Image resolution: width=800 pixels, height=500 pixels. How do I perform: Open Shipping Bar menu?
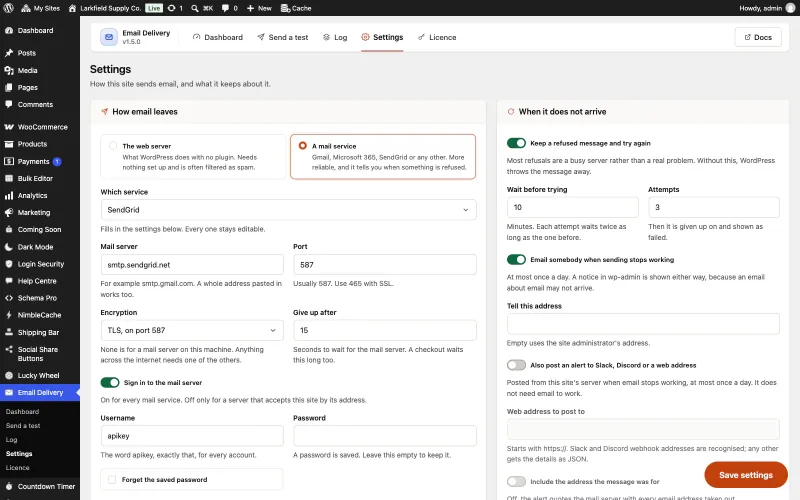[40, 332]
